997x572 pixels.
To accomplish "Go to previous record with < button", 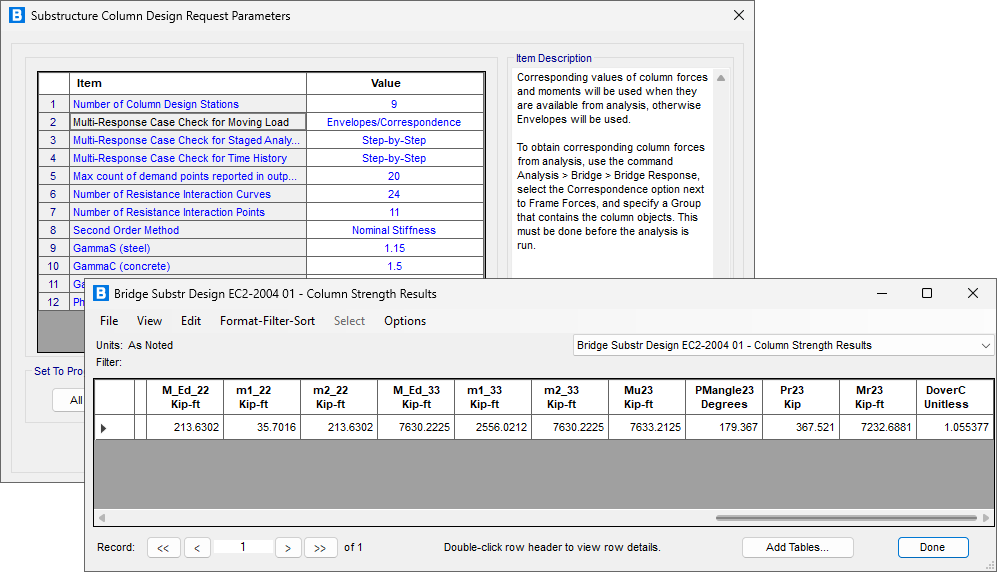I will click(x=197, y=548).
